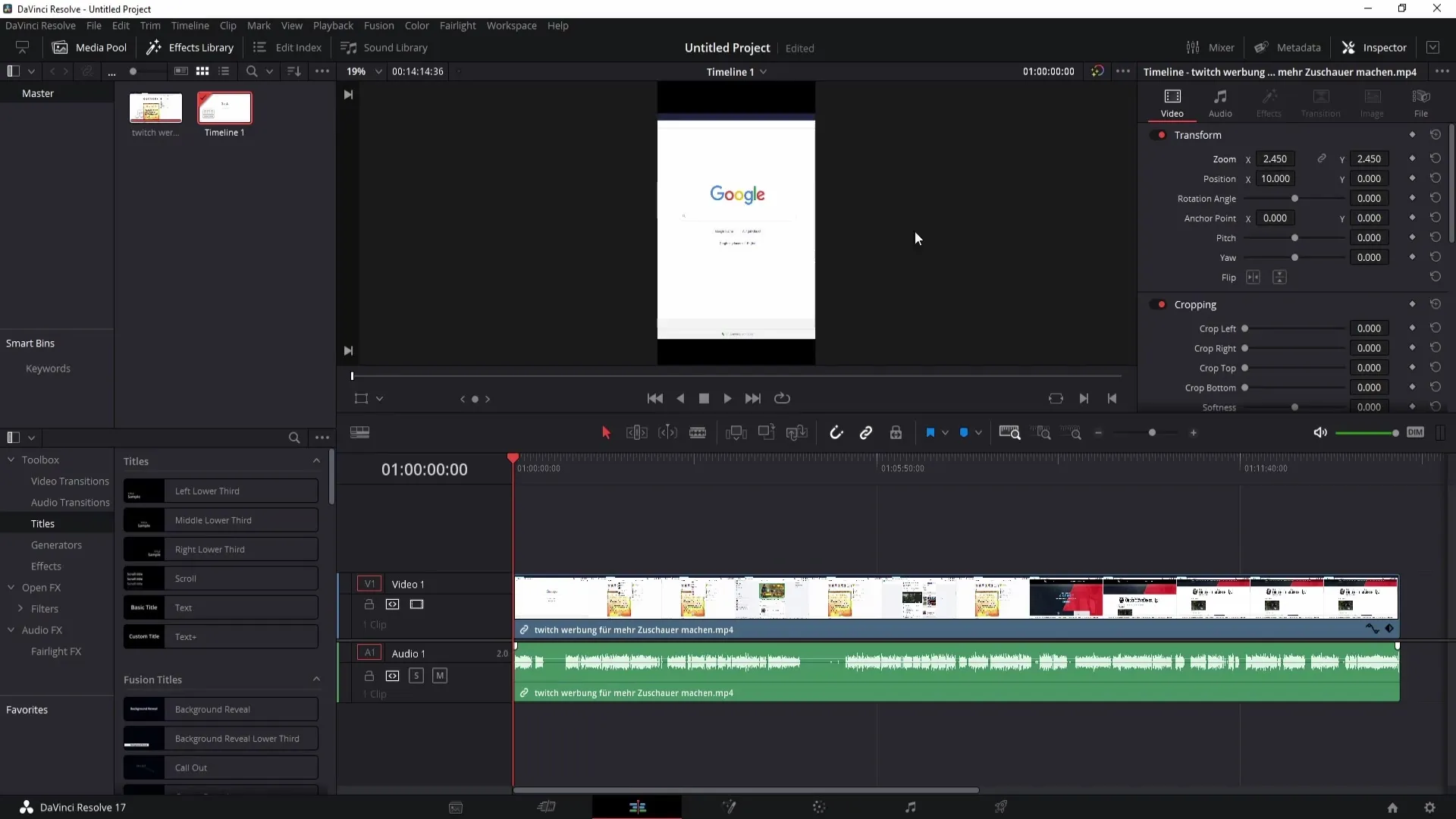This screenshot has width=1456, height=819.
Task: Click the Fusion tab in toolbar
Action: point(378,25)
